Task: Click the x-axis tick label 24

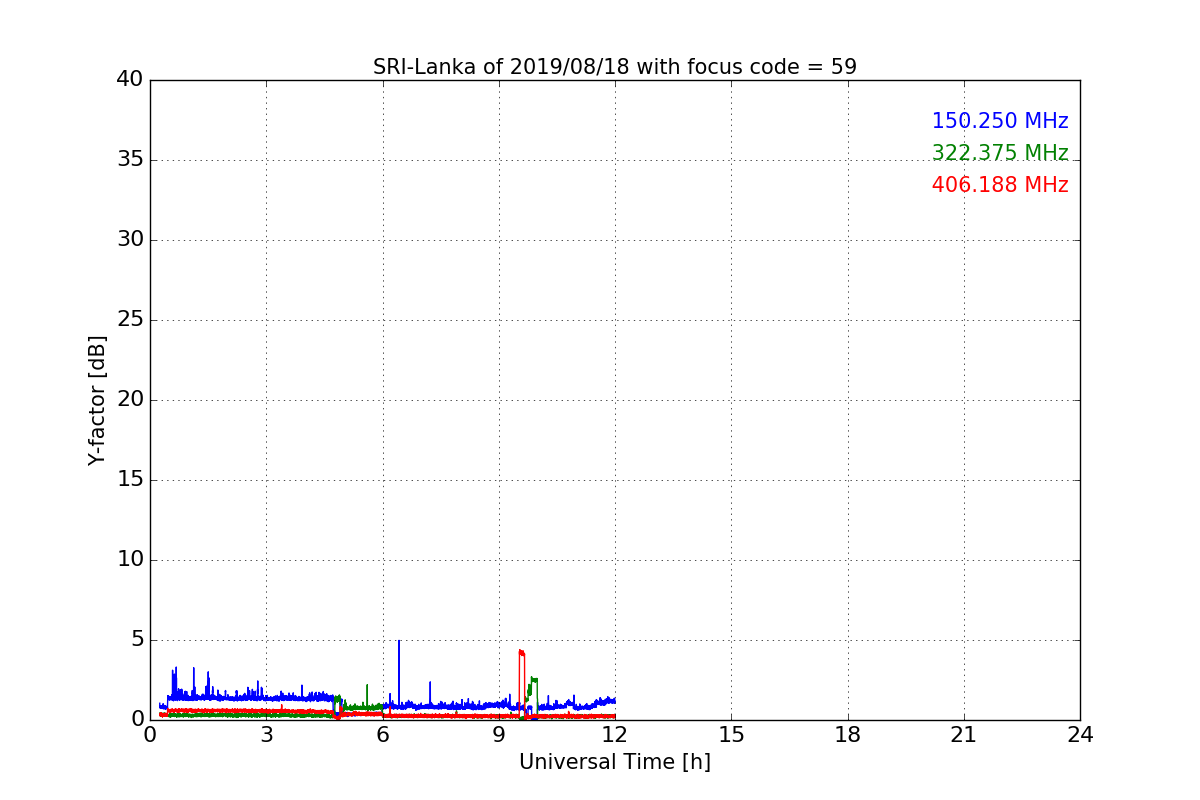Action: [x=1080, y=736]
